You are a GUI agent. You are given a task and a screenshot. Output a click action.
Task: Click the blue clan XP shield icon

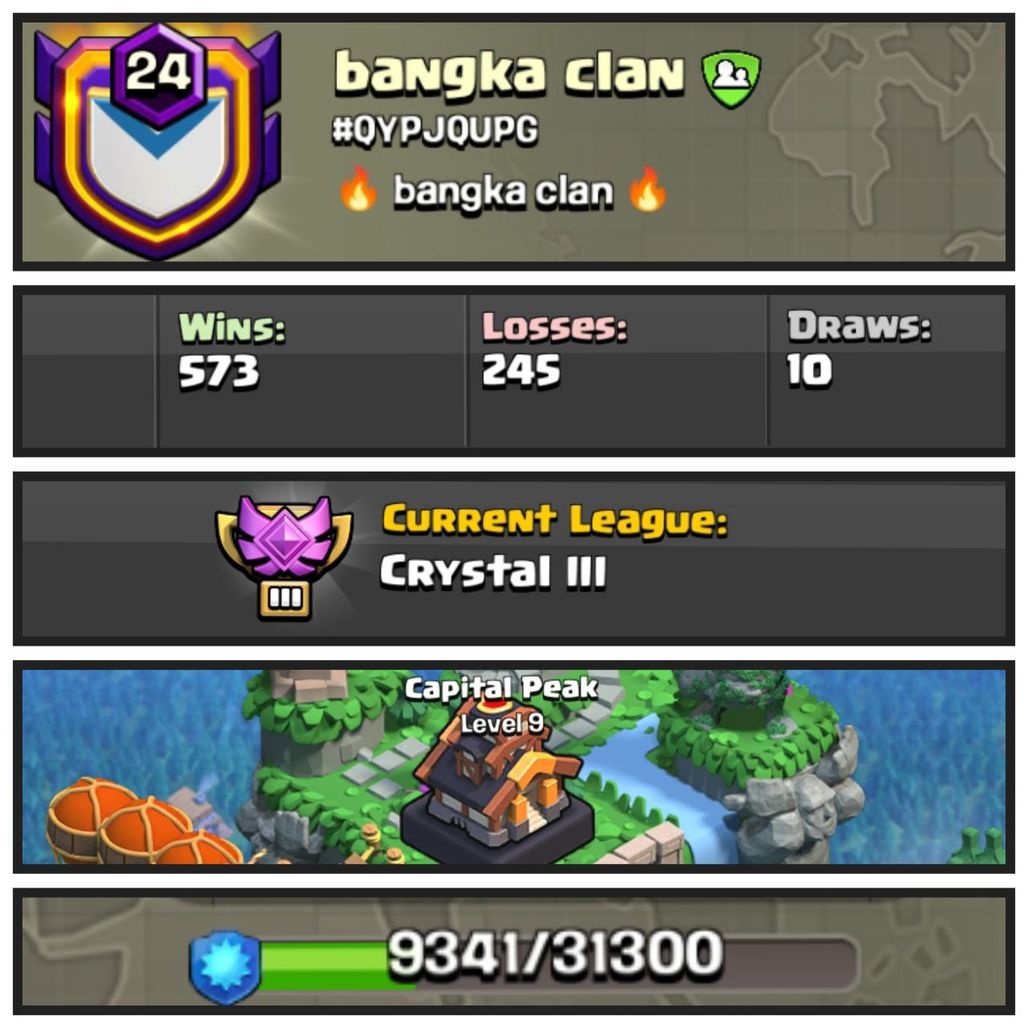click(224, 966)
